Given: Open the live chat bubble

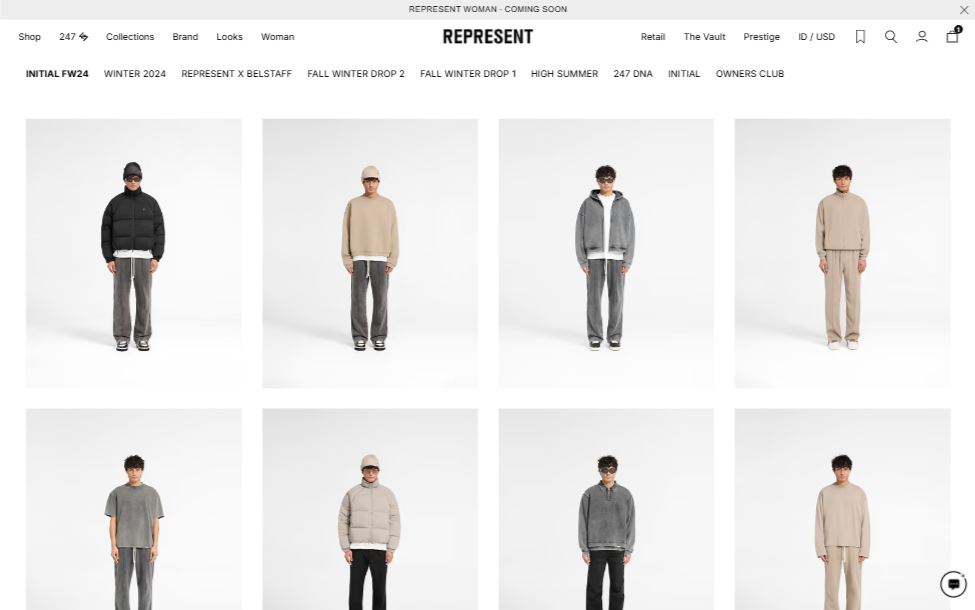Looking at the screenshot, I should pyautogui.click(x=953, y=584).
